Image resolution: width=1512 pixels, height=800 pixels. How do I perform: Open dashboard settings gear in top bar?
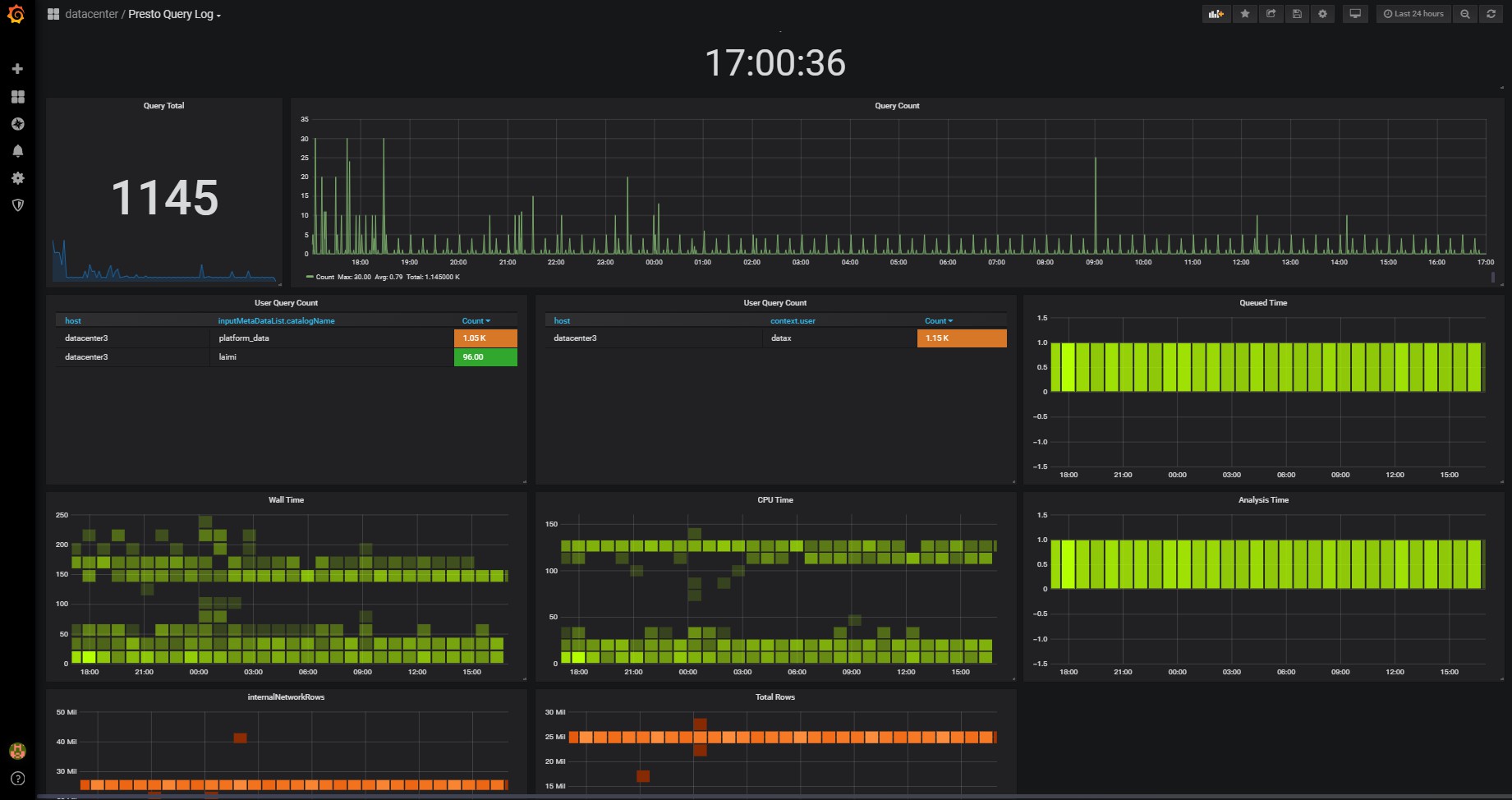coord(1322,14)
